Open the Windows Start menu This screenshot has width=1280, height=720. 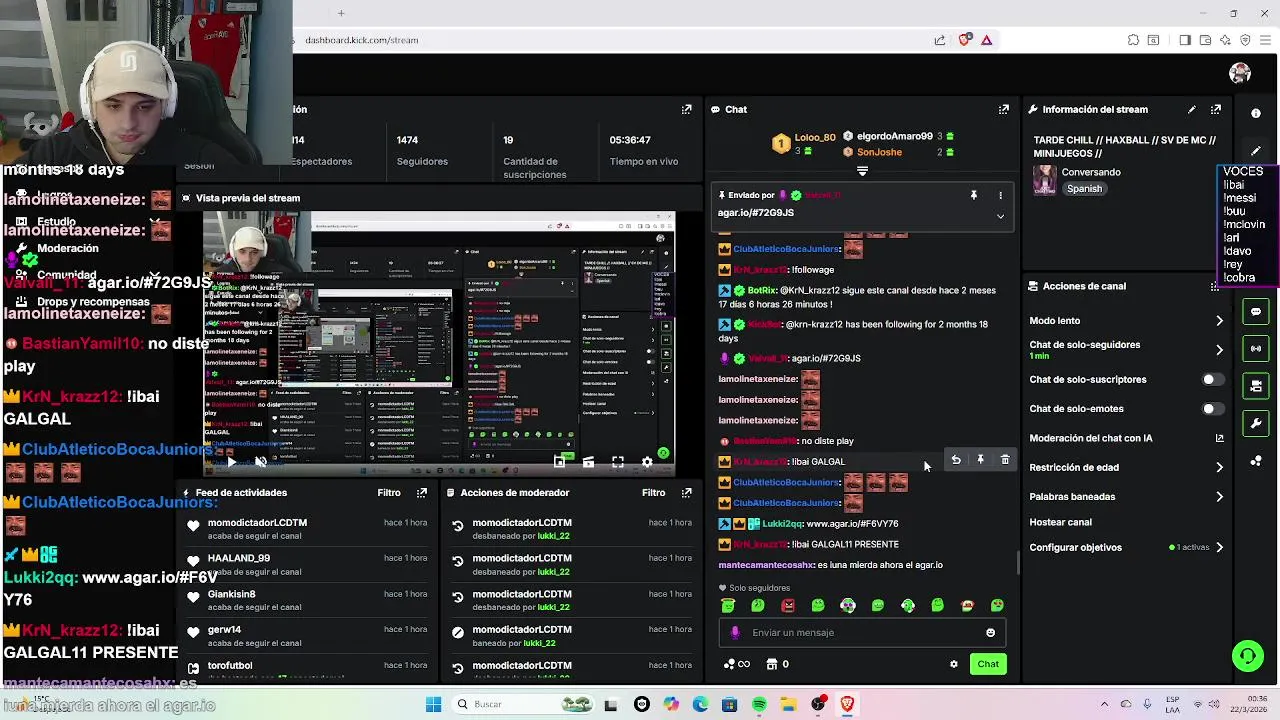coord(433,704)
